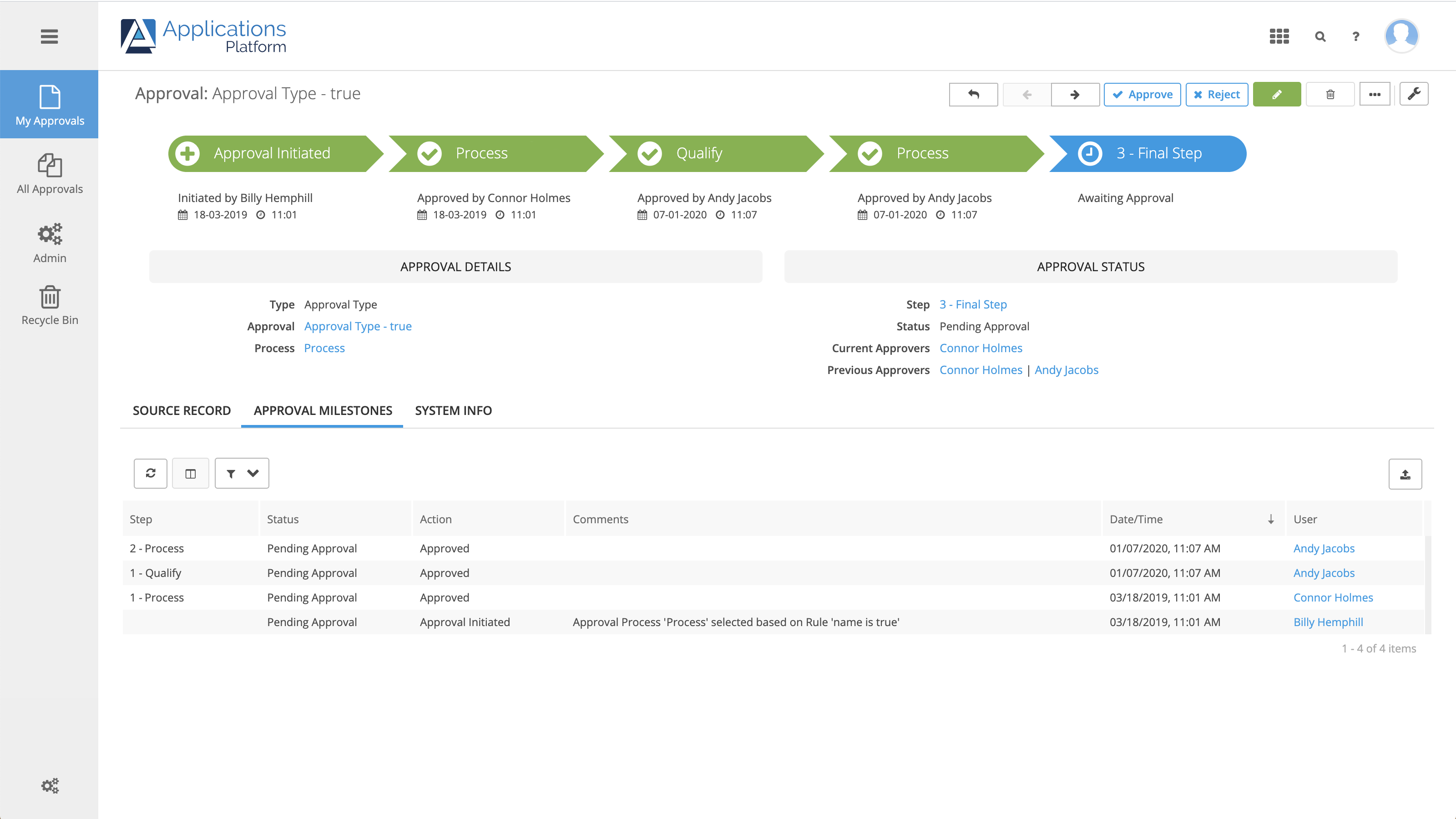Viewport: 1456px width, 819px height.
Task: Select the Andy Jacobs previous approver link
Action: pos(1067,369)
